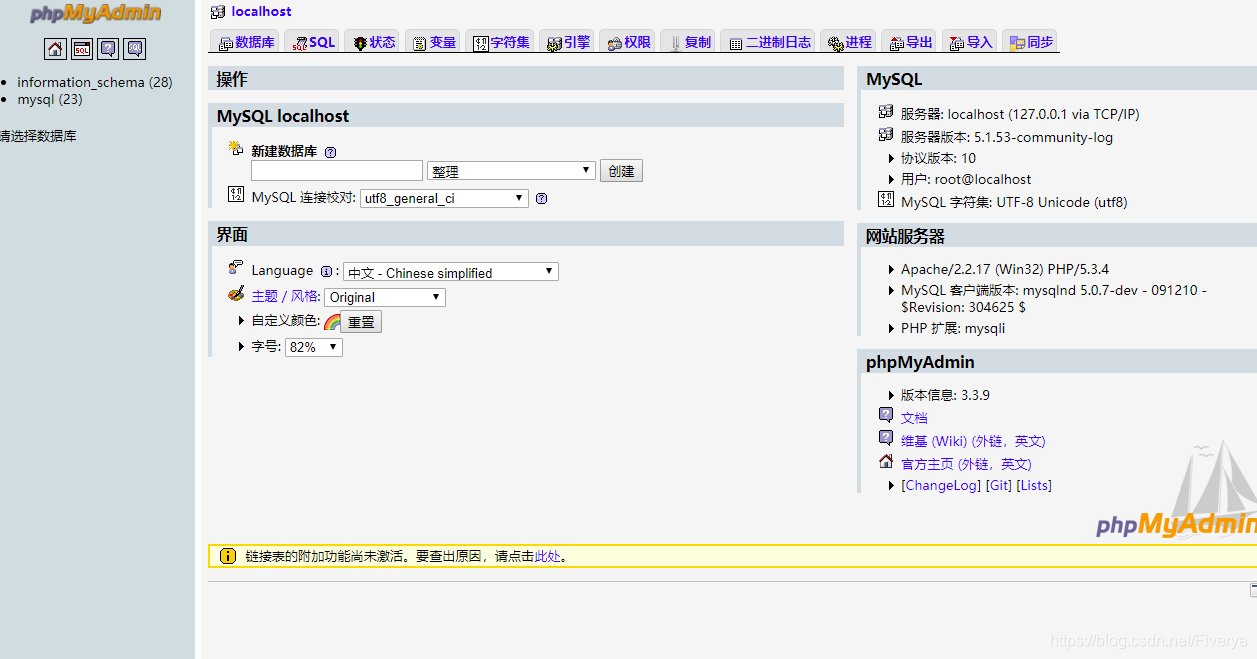Open the 82% font size dropdown

(313, 347)
